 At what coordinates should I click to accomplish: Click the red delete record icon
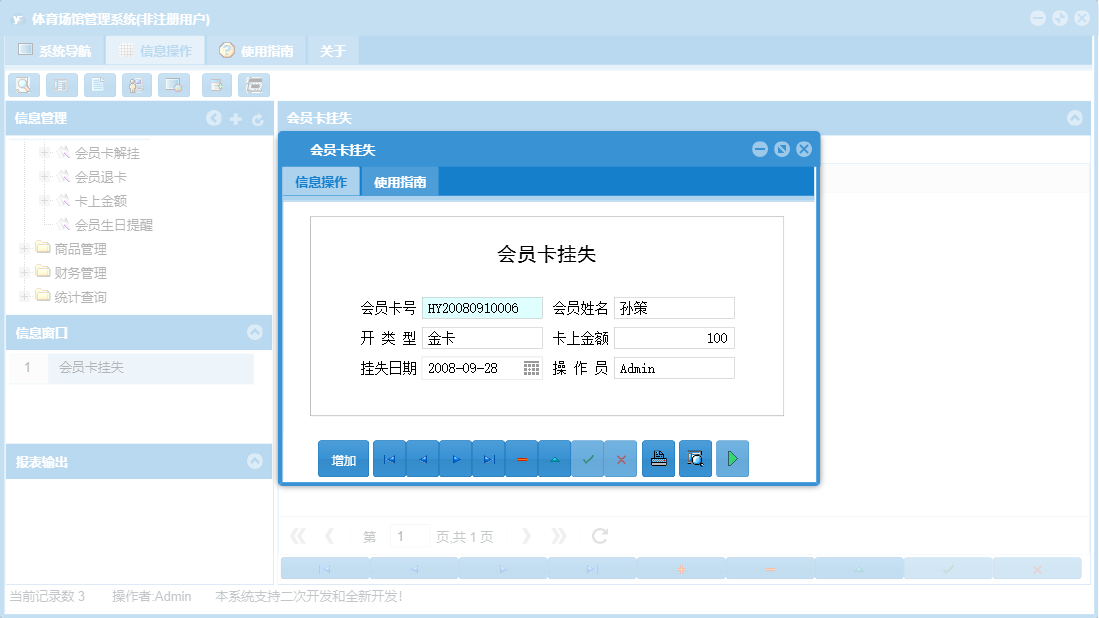coord(521,458)
